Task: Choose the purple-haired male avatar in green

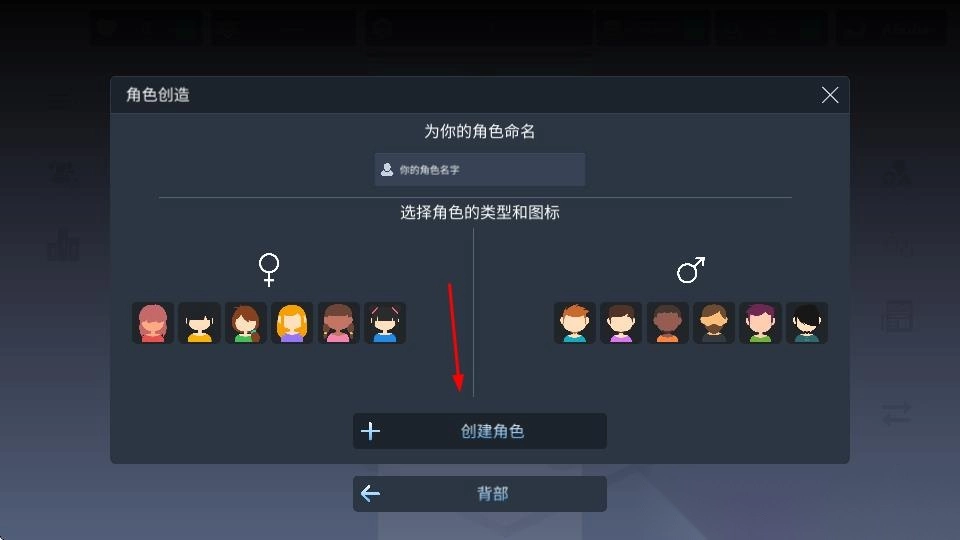Action: pos(760,323)
